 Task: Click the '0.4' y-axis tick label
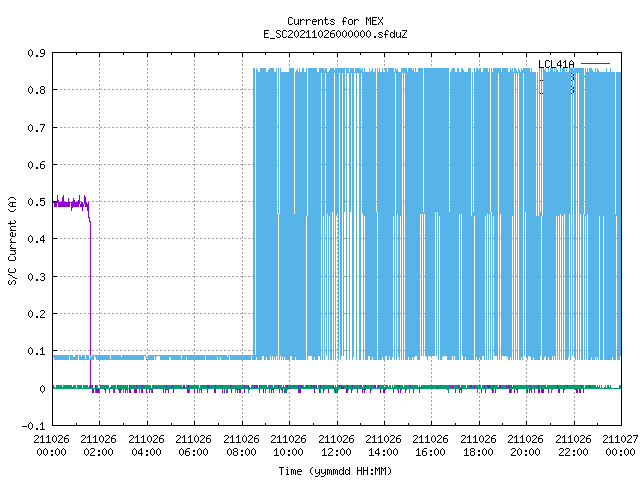[36, 239]
